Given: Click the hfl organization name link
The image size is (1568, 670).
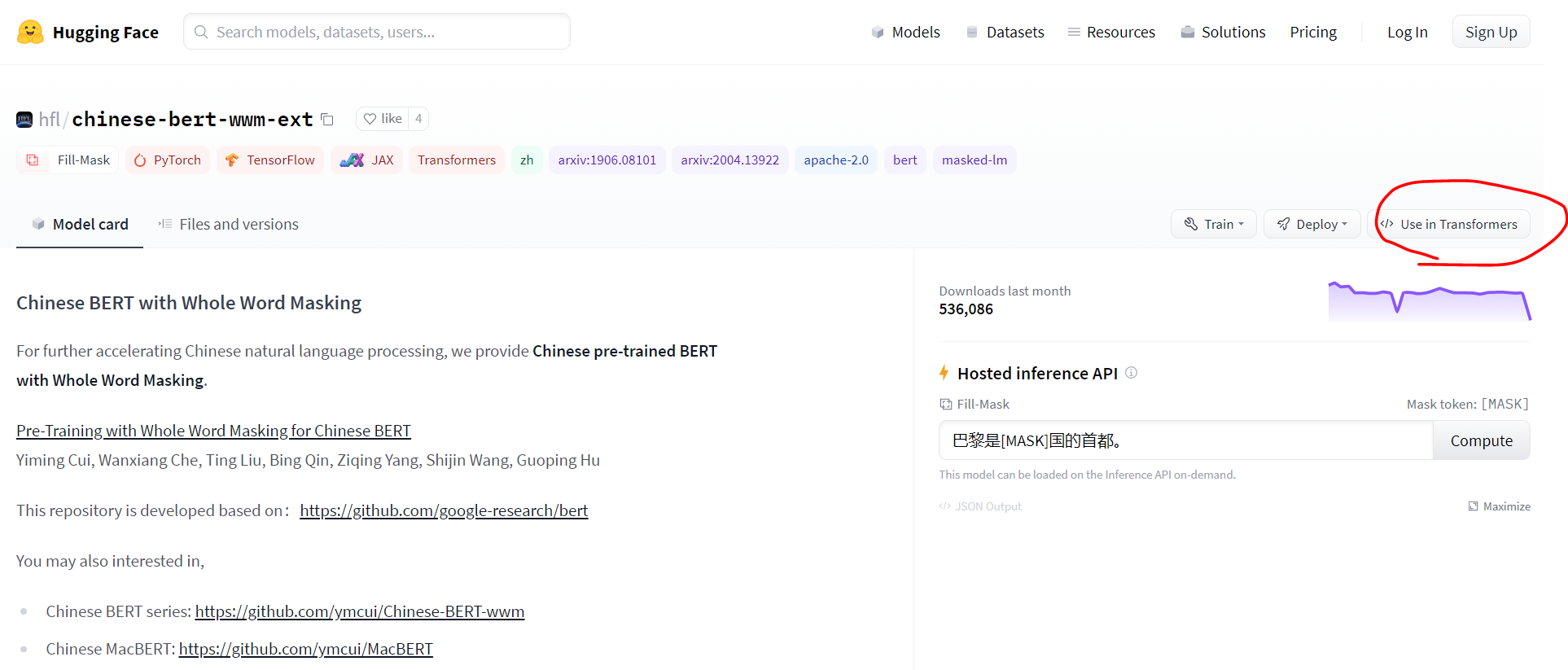Looking at the screenshot, I should pos(49,120).
